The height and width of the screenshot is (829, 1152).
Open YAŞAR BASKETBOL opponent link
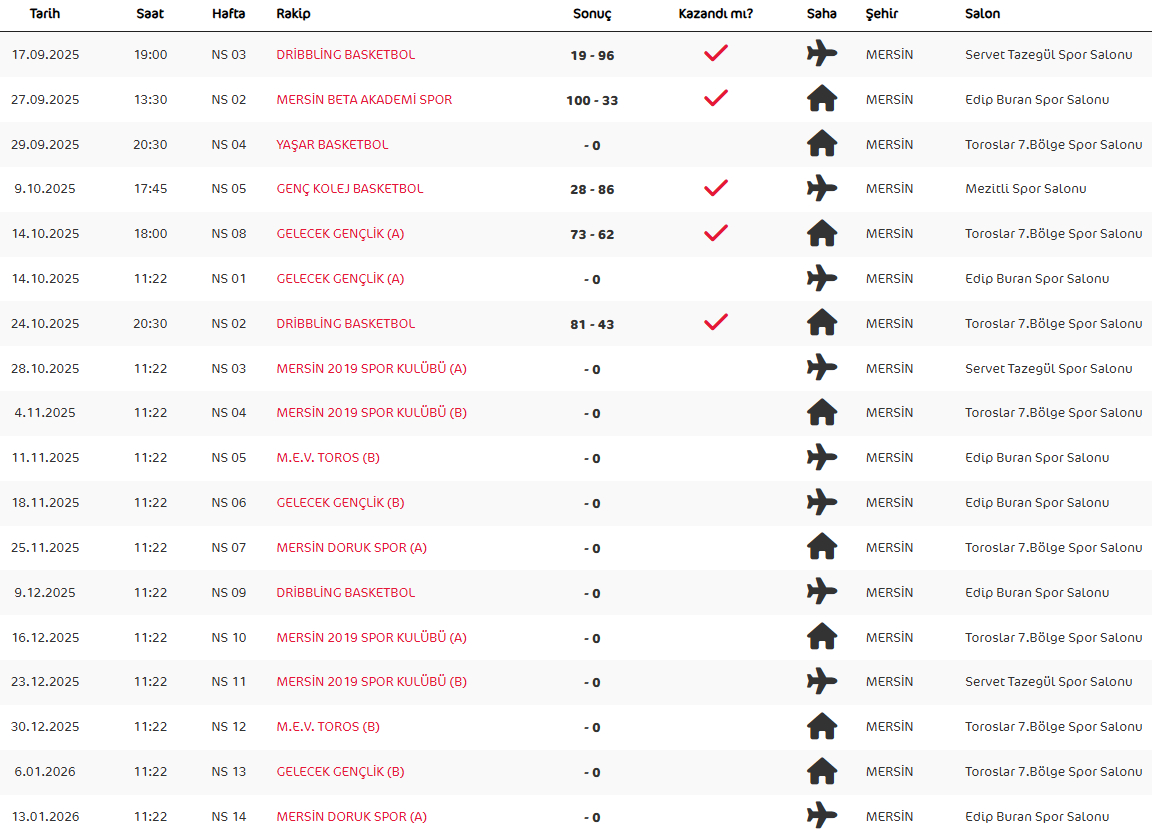click(x=332, y=144)
